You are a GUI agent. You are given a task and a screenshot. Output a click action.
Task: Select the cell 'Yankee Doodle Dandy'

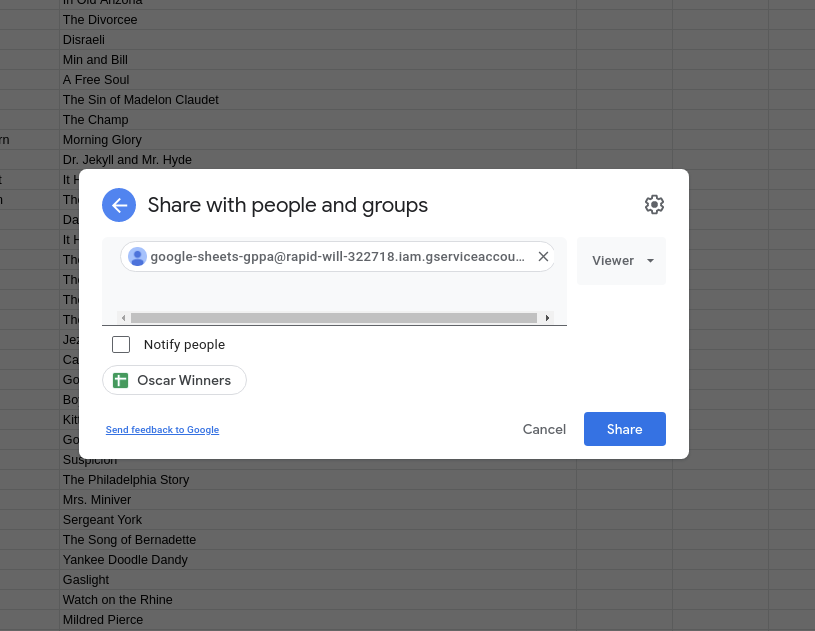coord(318,560)
